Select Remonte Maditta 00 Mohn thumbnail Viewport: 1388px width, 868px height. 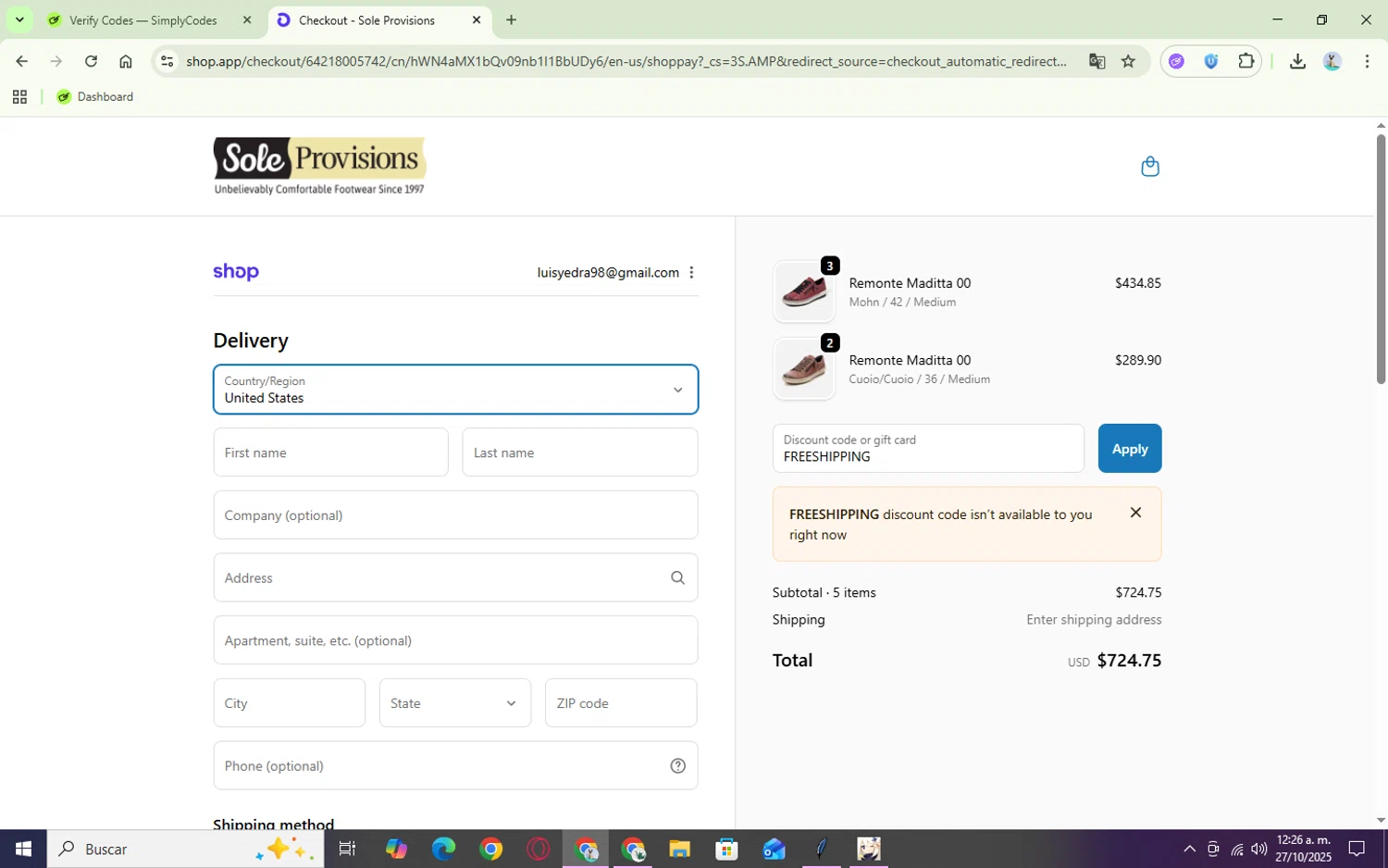point(804,291)
